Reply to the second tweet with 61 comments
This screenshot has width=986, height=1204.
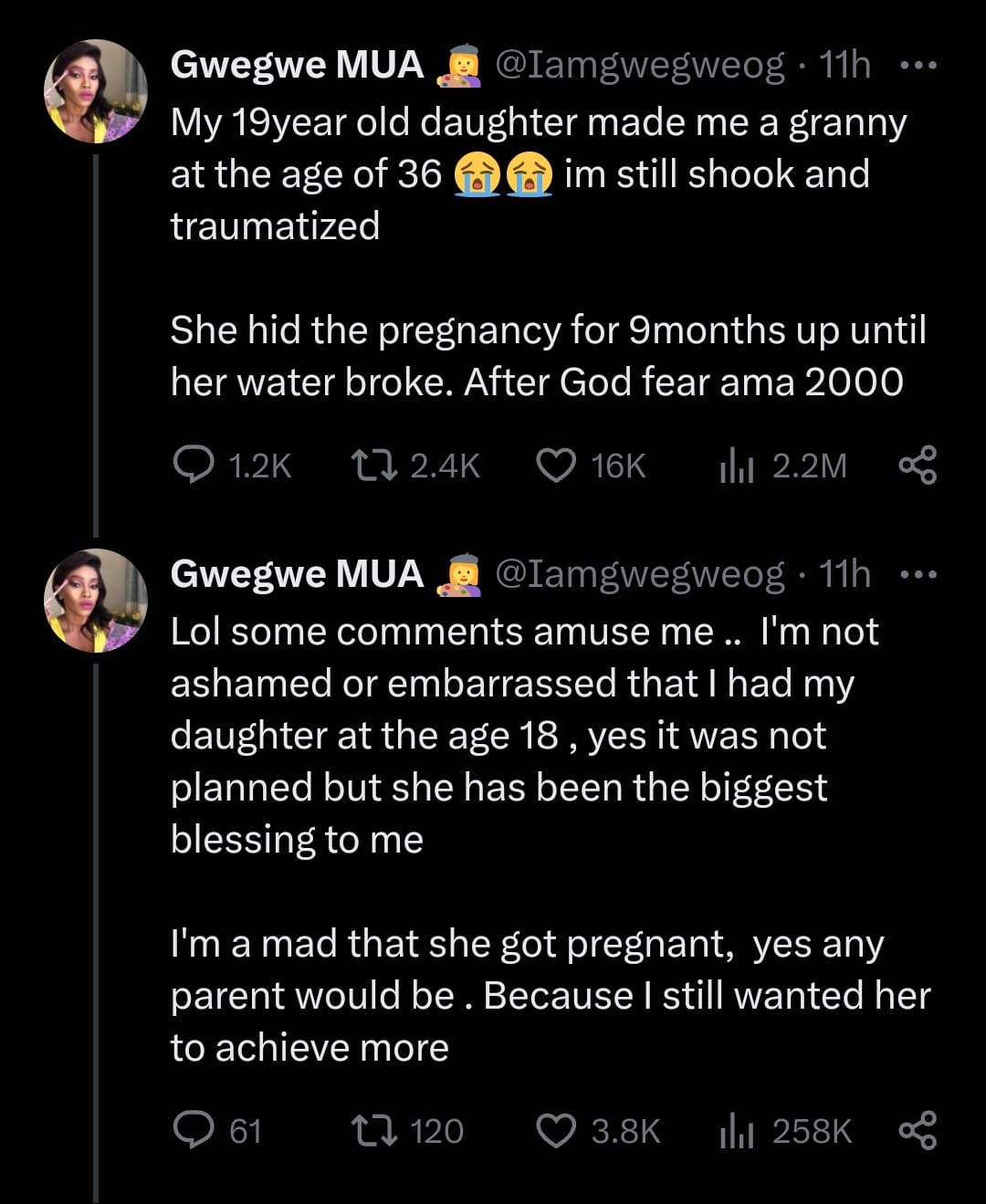pyautogui.click(x=193, y=1131)
